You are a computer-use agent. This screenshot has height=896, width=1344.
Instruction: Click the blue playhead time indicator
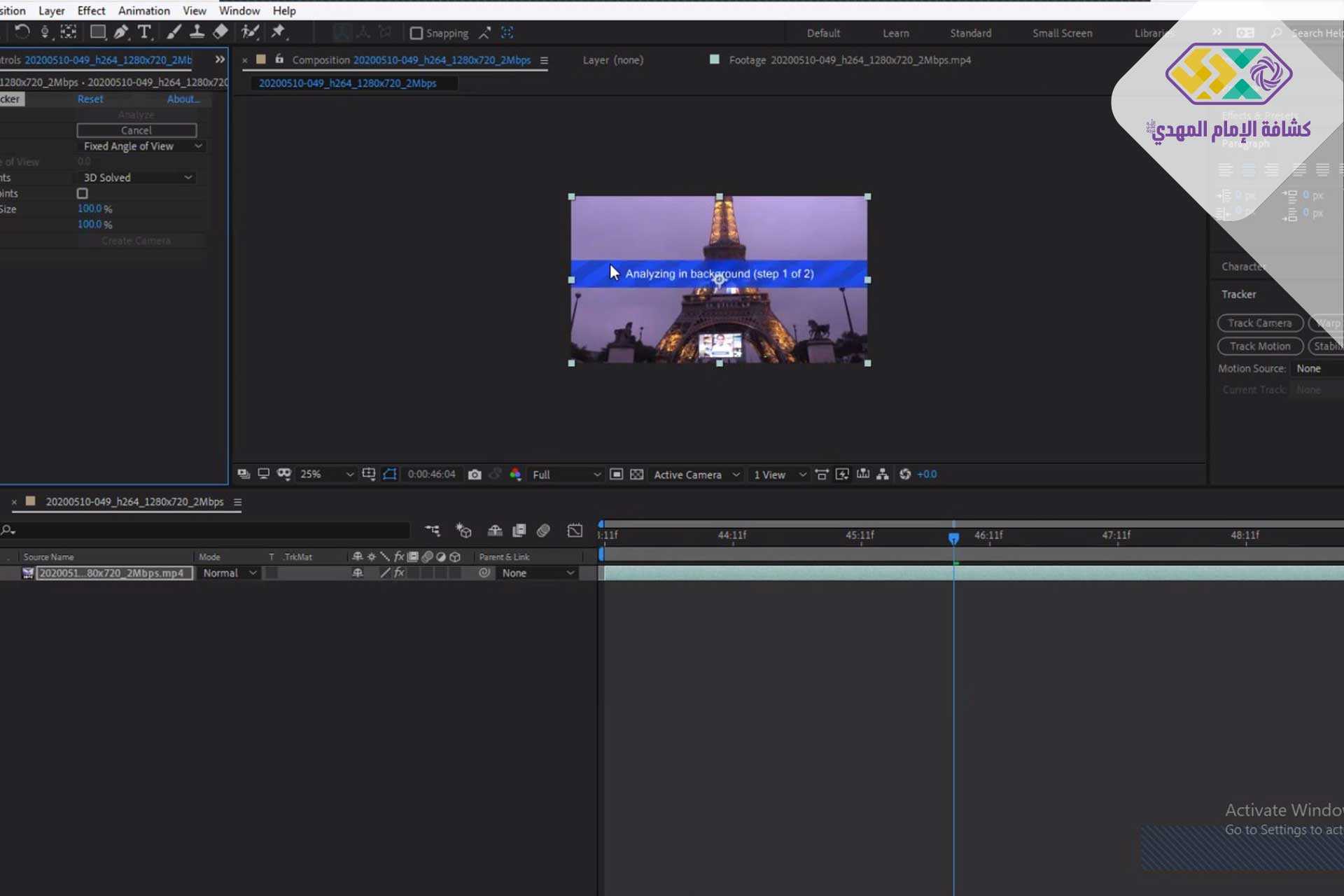[x=953, y=538]
